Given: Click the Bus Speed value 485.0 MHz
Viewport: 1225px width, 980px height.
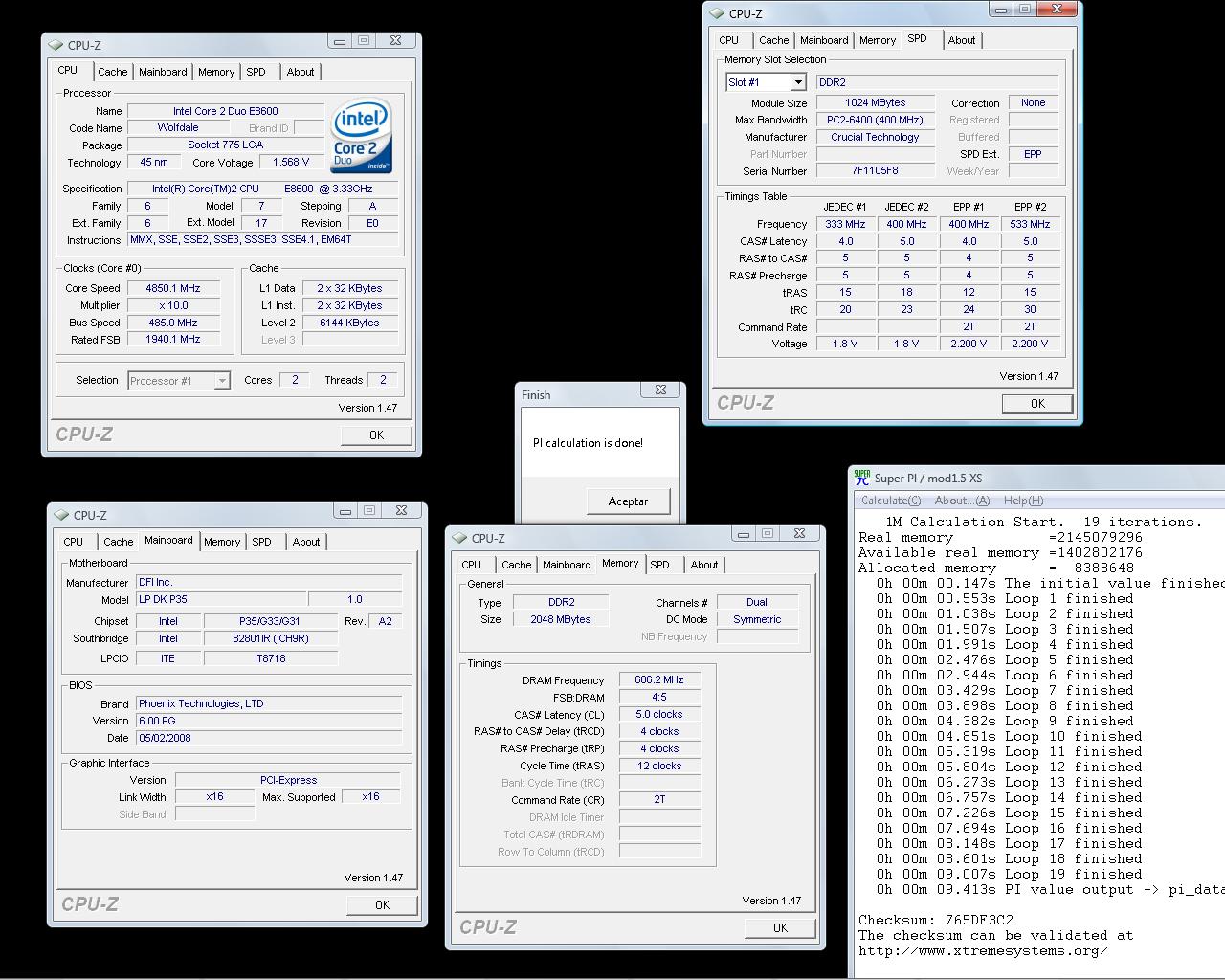Looking at the screenshot, I should click(173, 323).
